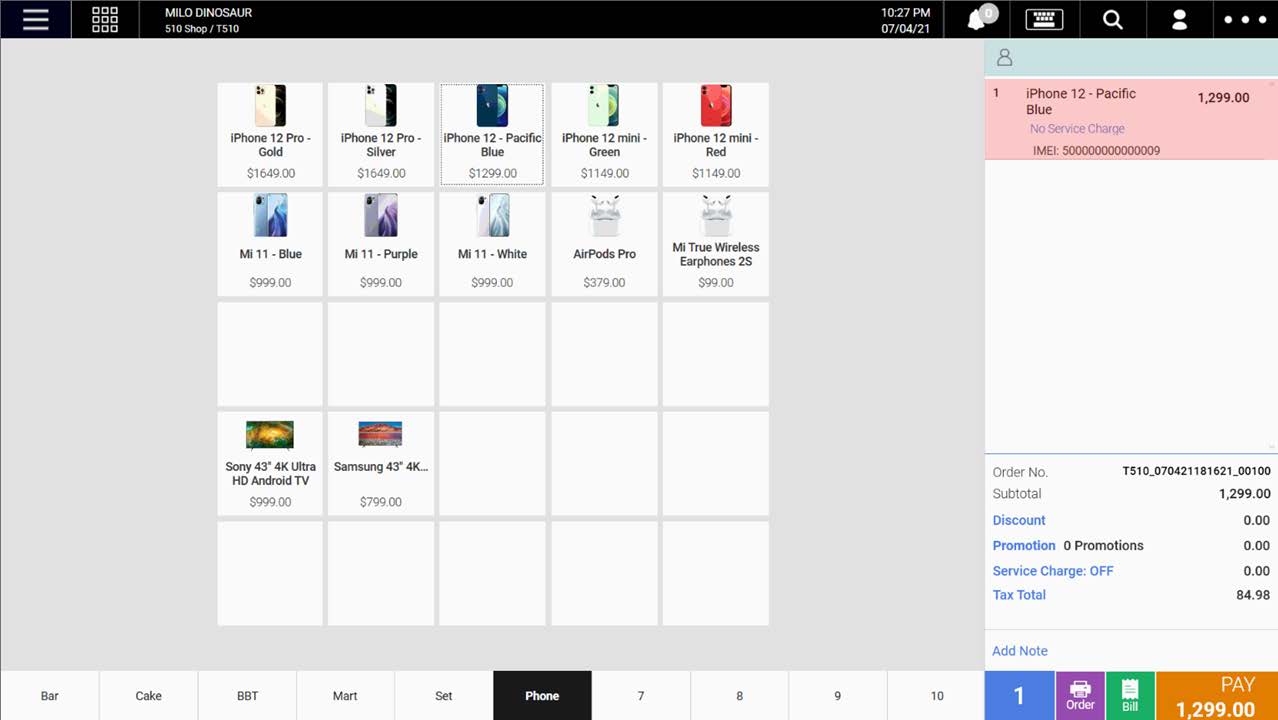Image resolution: width=1278 pixels, height=720 pixels.
Task: Click the Order printer button
Action: point(1080,695)
